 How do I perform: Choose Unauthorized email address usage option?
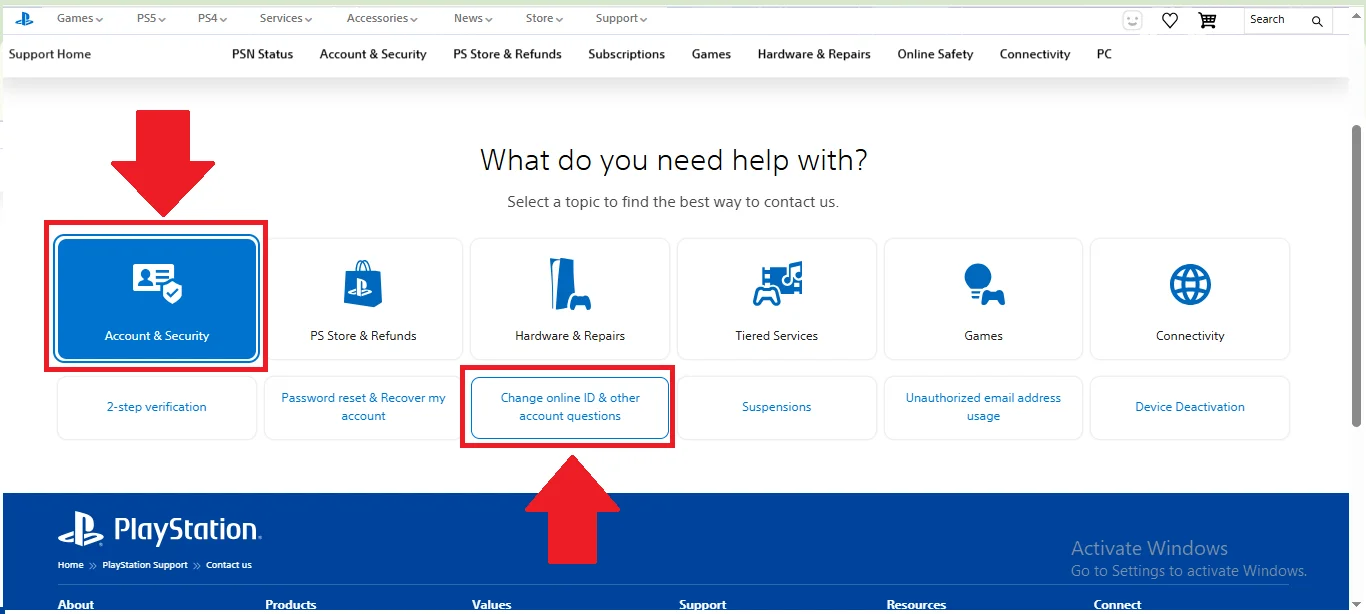(983, 407)
